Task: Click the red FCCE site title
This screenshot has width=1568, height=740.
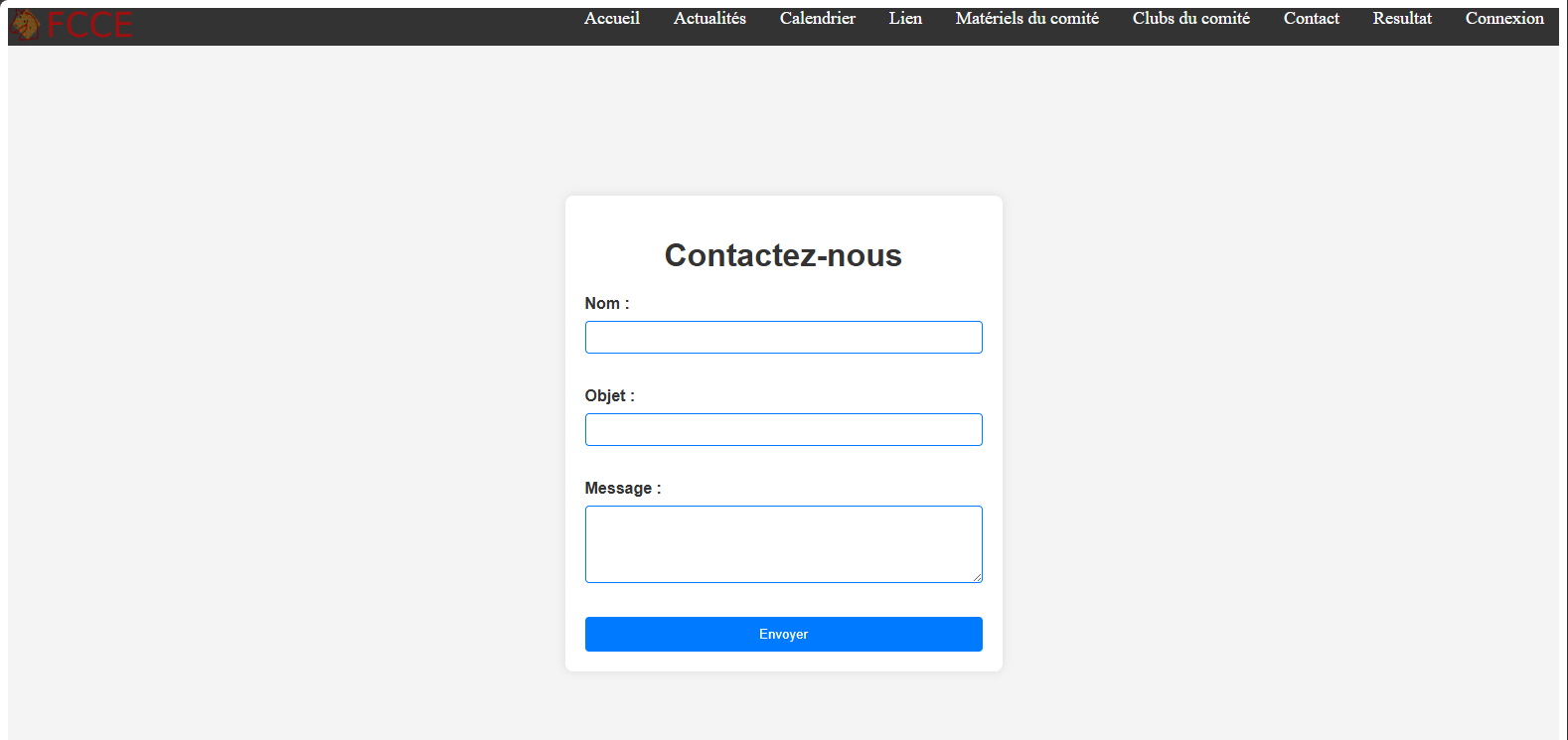Action: [89, 25]
